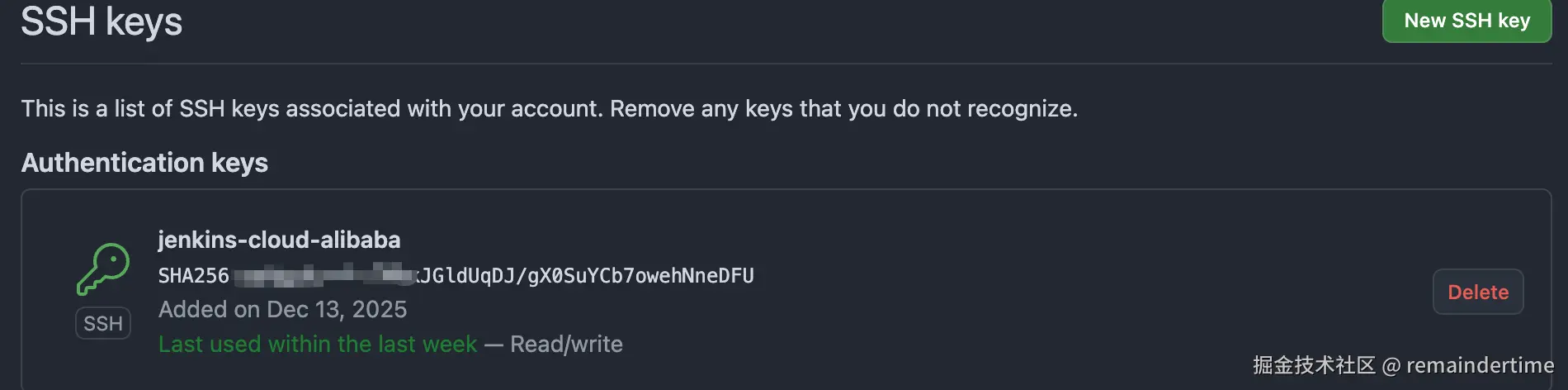Click Remove any keys that you do not recognize
1568x390 pixels.
pos(843,109)
